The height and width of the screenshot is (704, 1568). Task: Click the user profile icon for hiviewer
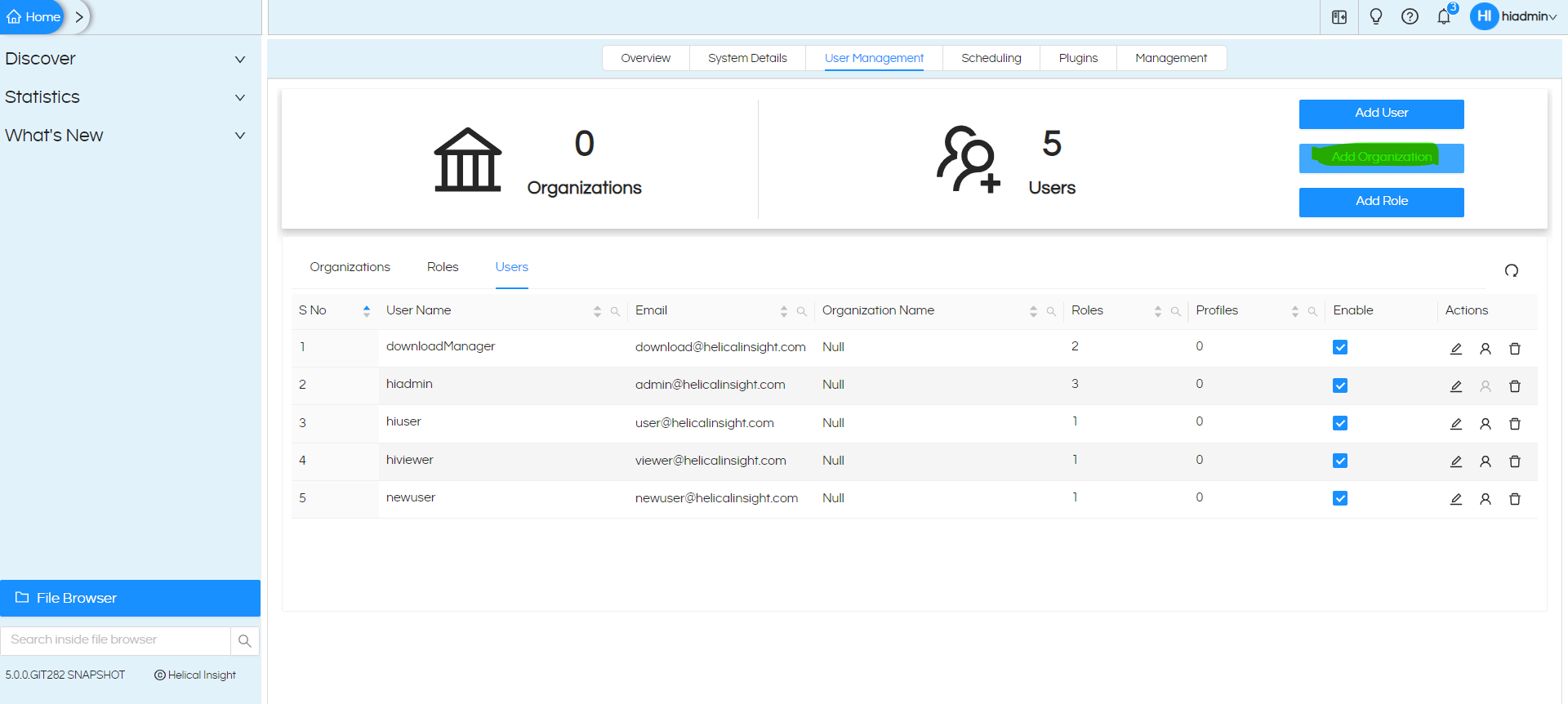tap(1486, 461)
